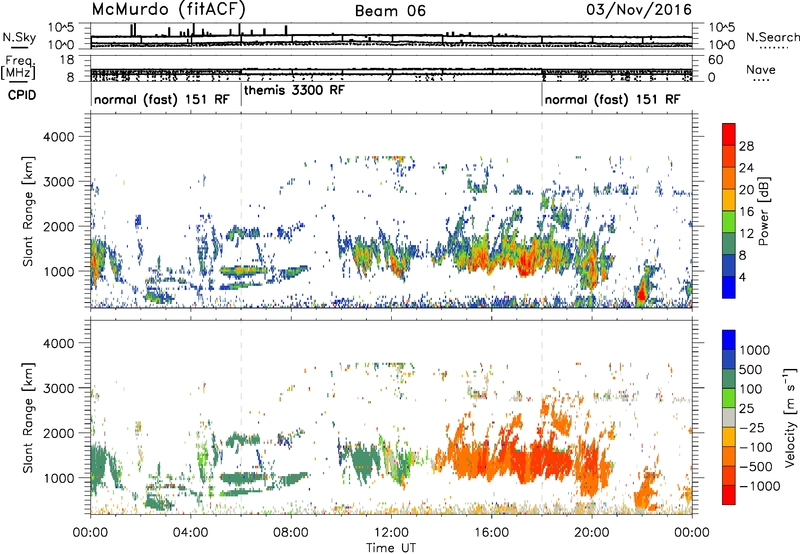The height and width of the screenshot is (554, 800).
Task: Click the Time UT axis title
Action: (391, 548)
